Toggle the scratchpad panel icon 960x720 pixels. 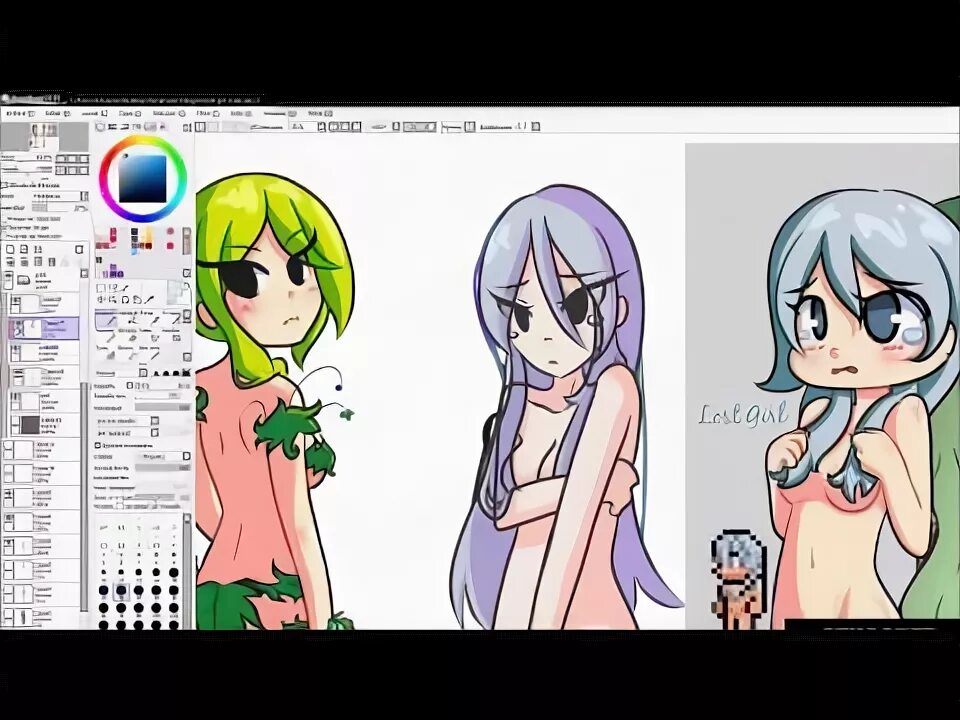163,127
